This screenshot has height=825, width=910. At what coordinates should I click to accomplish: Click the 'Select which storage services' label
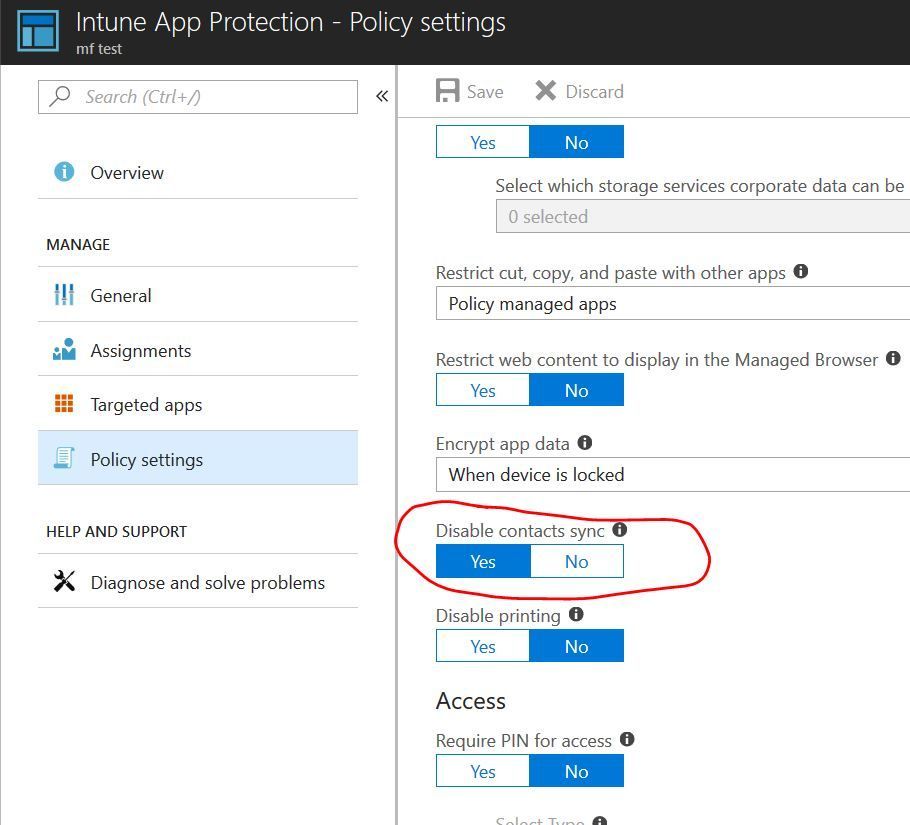[x=699, y=186]
